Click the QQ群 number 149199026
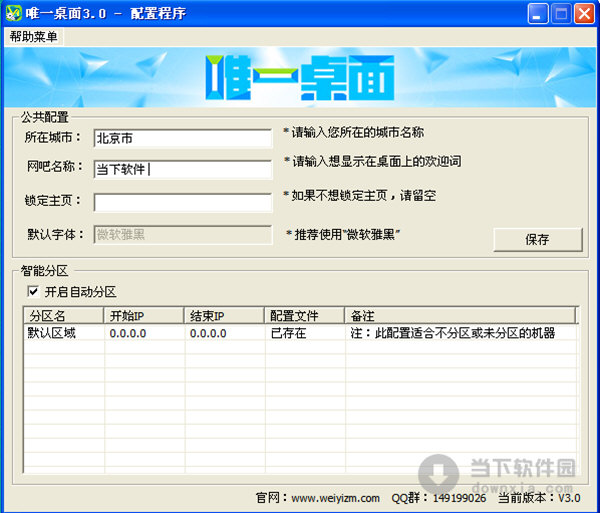This screenshot has width=600, height=513. pos(460,498)
